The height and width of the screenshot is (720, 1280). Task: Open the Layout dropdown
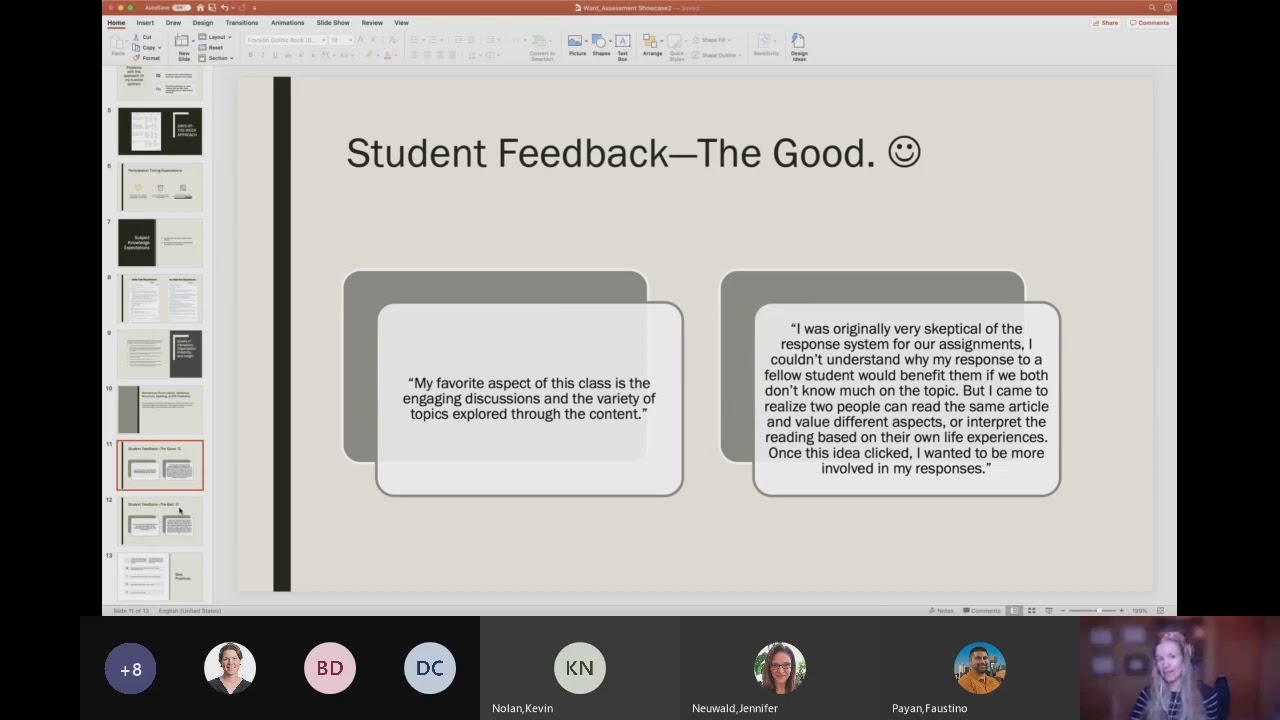coord(215,37)
